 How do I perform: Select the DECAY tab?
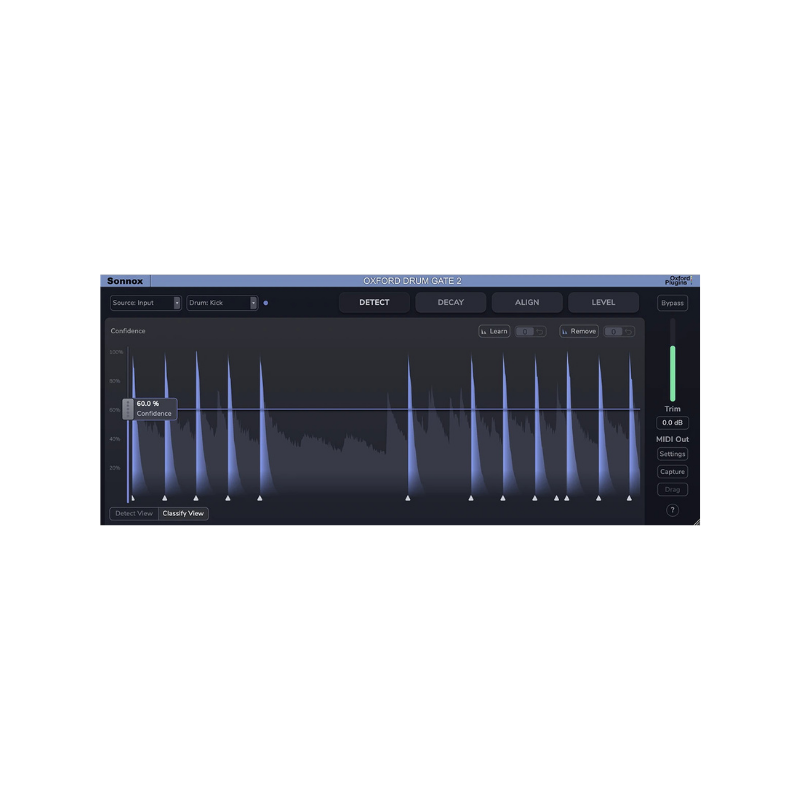(x=450, y=302)
